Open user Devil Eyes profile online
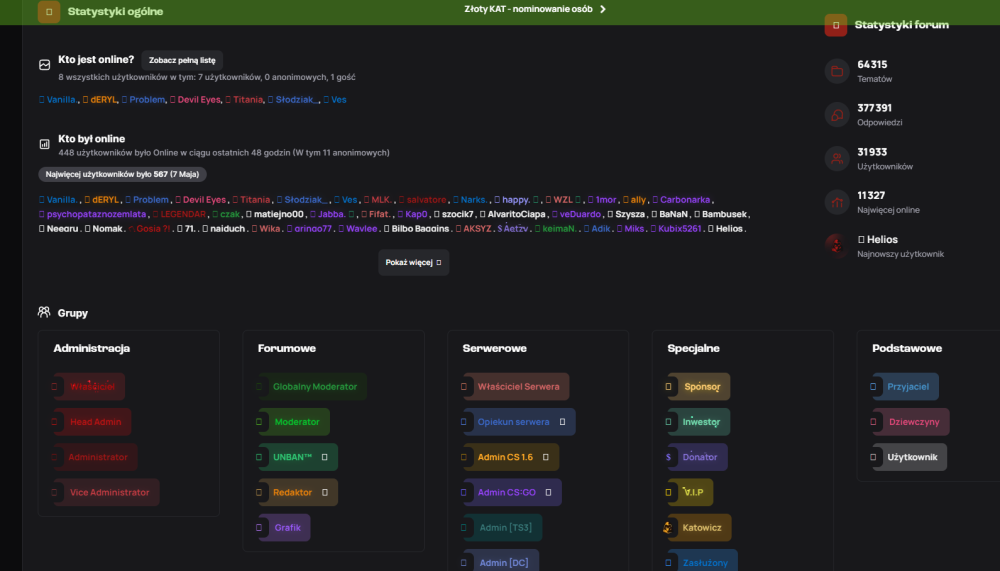This screenshot has height=571, width=1000. [198, 100]
